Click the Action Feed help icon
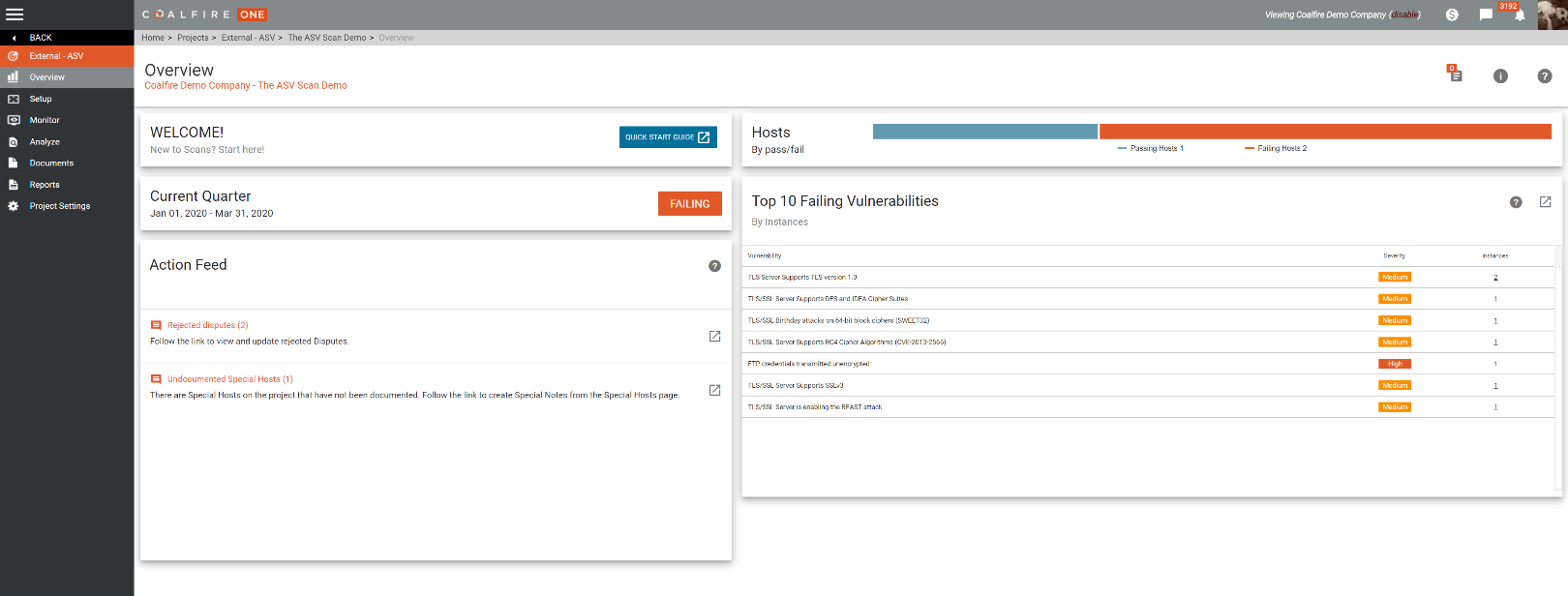The width and height of the screenshot is (1568, 596). coord(714,266)
